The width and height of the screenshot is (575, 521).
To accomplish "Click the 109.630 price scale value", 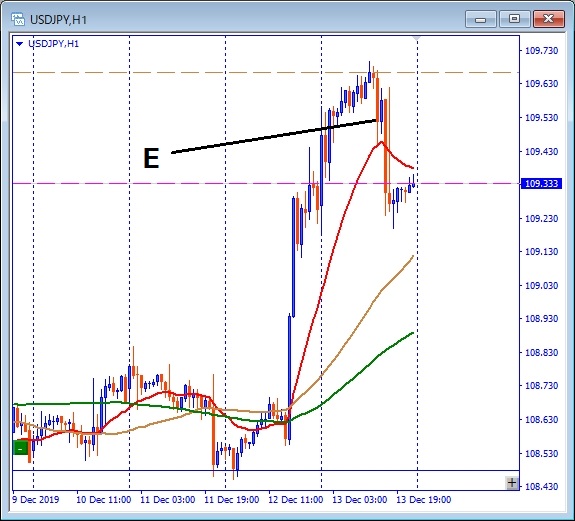I will tap(542, 84).
